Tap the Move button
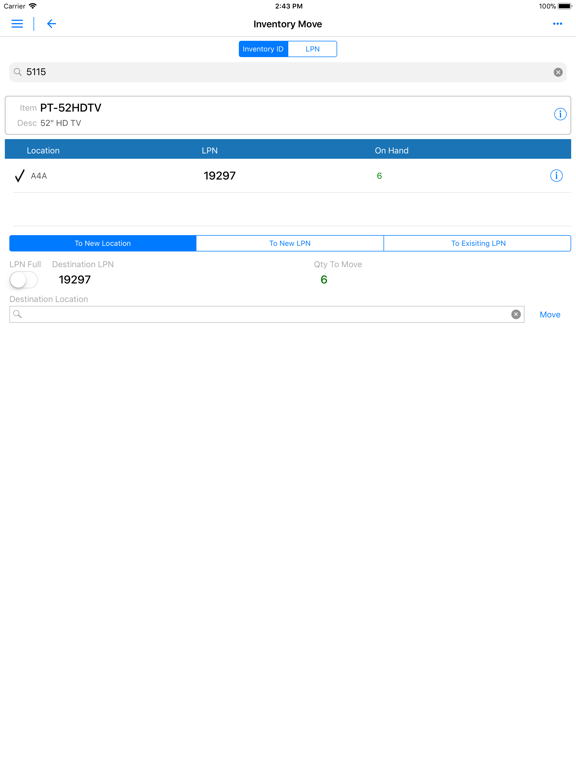Image resolution: width=576 pixels, height=768 pixels. [x=550, y=314]
